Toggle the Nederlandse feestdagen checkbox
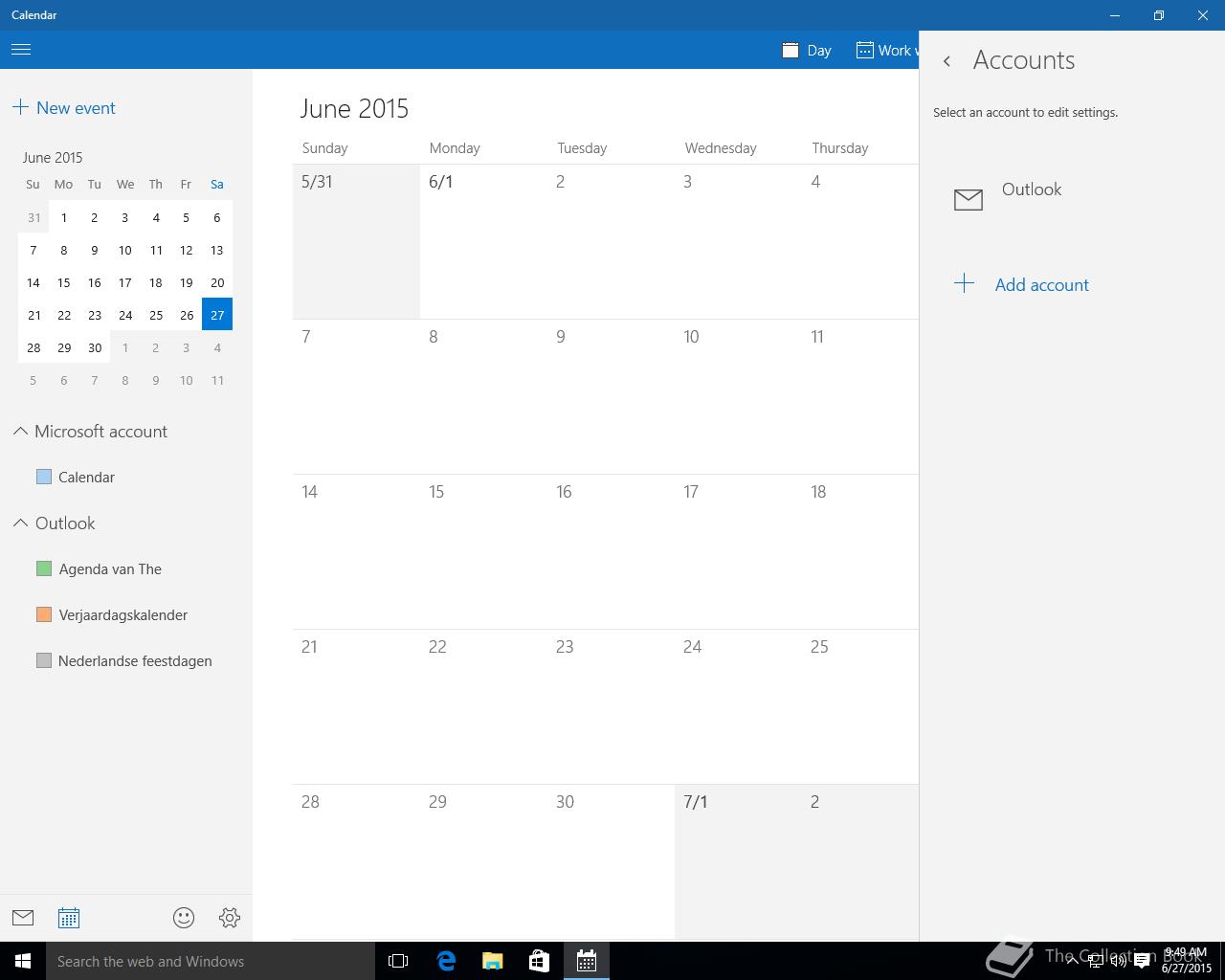Image resolution: width=1225 pixels, height=980 pixels. [44, 660]
